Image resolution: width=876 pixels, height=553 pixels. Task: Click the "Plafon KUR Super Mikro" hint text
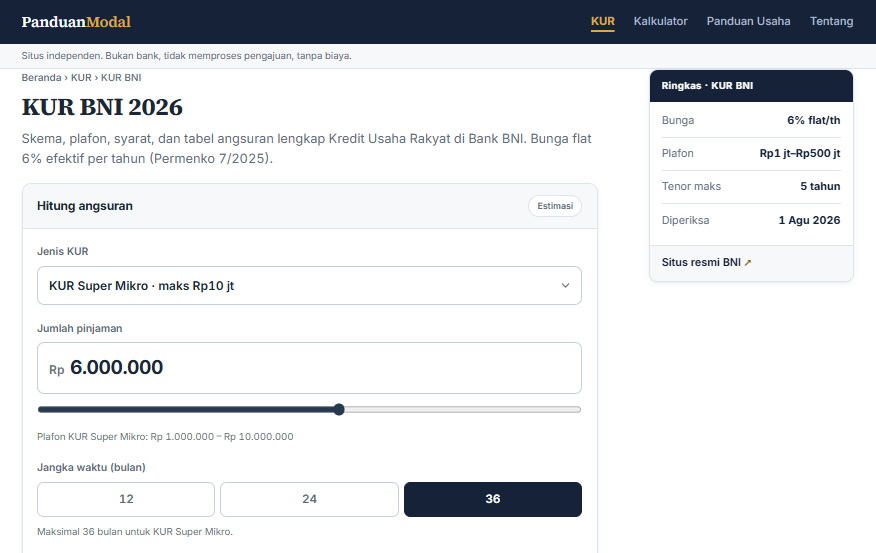(x=165, y=436)
